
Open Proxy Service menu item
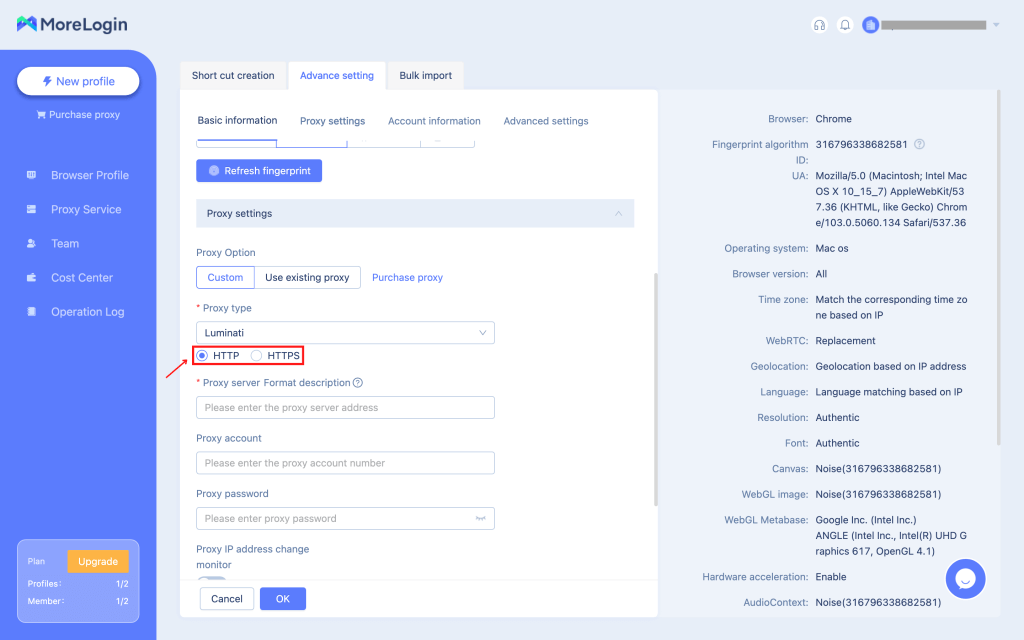coord(86,209)
